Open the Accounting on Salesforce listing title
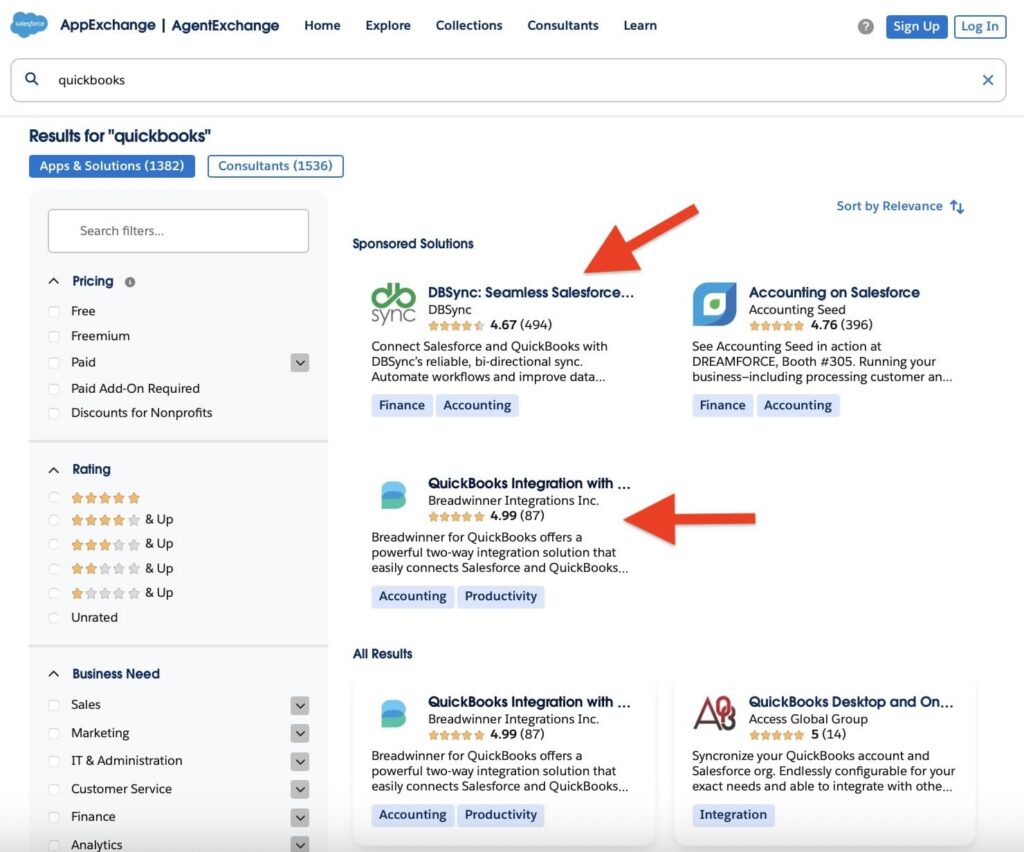The image size is (1024, 852). (834, 293)
